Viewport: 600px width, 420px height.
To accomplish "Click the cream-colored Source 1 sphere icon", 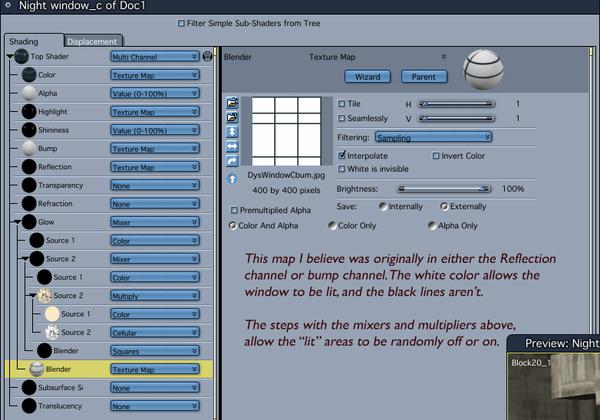I will pos(52,314).
